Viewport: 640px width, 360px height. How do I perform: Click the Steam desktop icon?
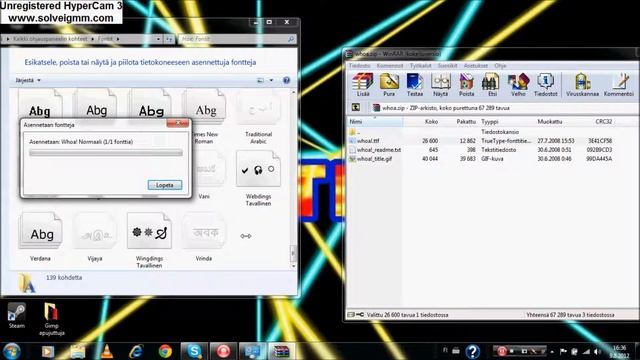pos(17,316)
